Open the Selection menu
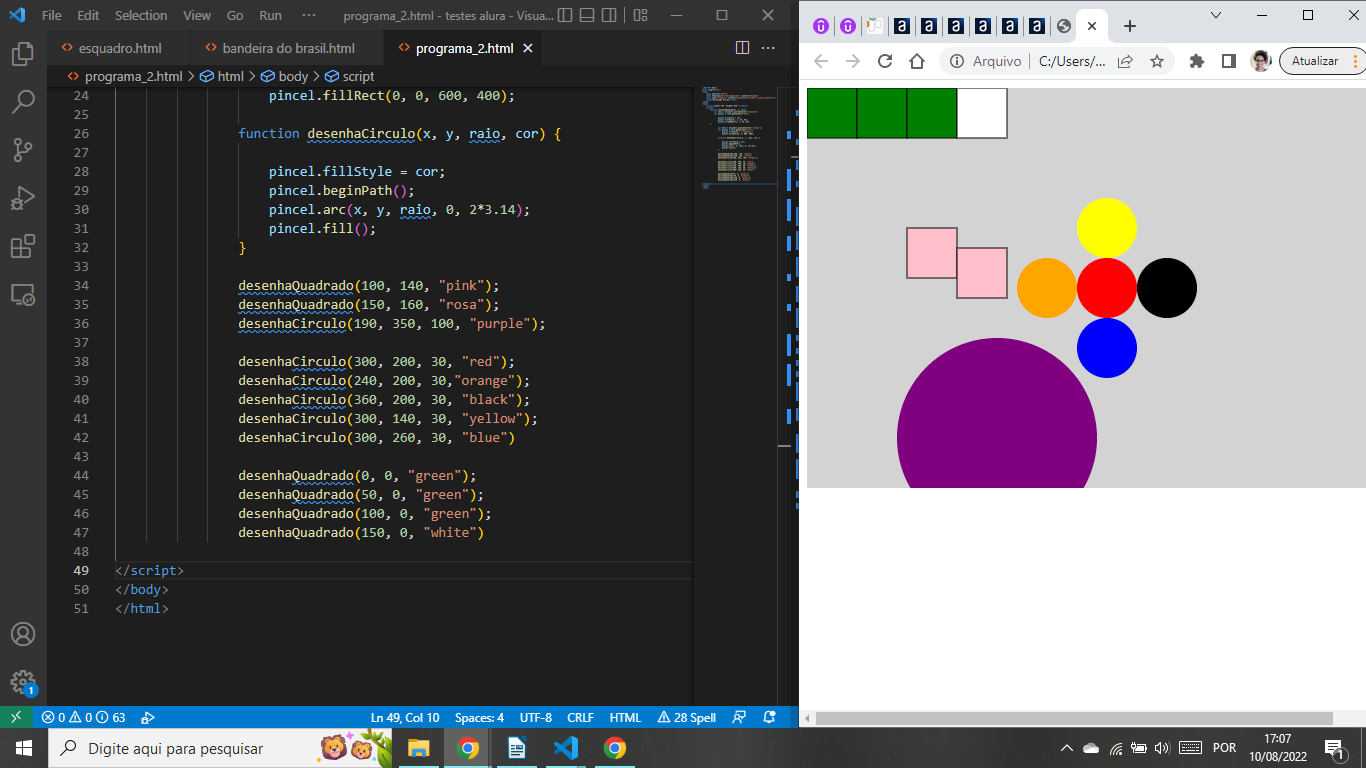The width and height of the screenshot is (1366, 768). (x=141, y=15)
